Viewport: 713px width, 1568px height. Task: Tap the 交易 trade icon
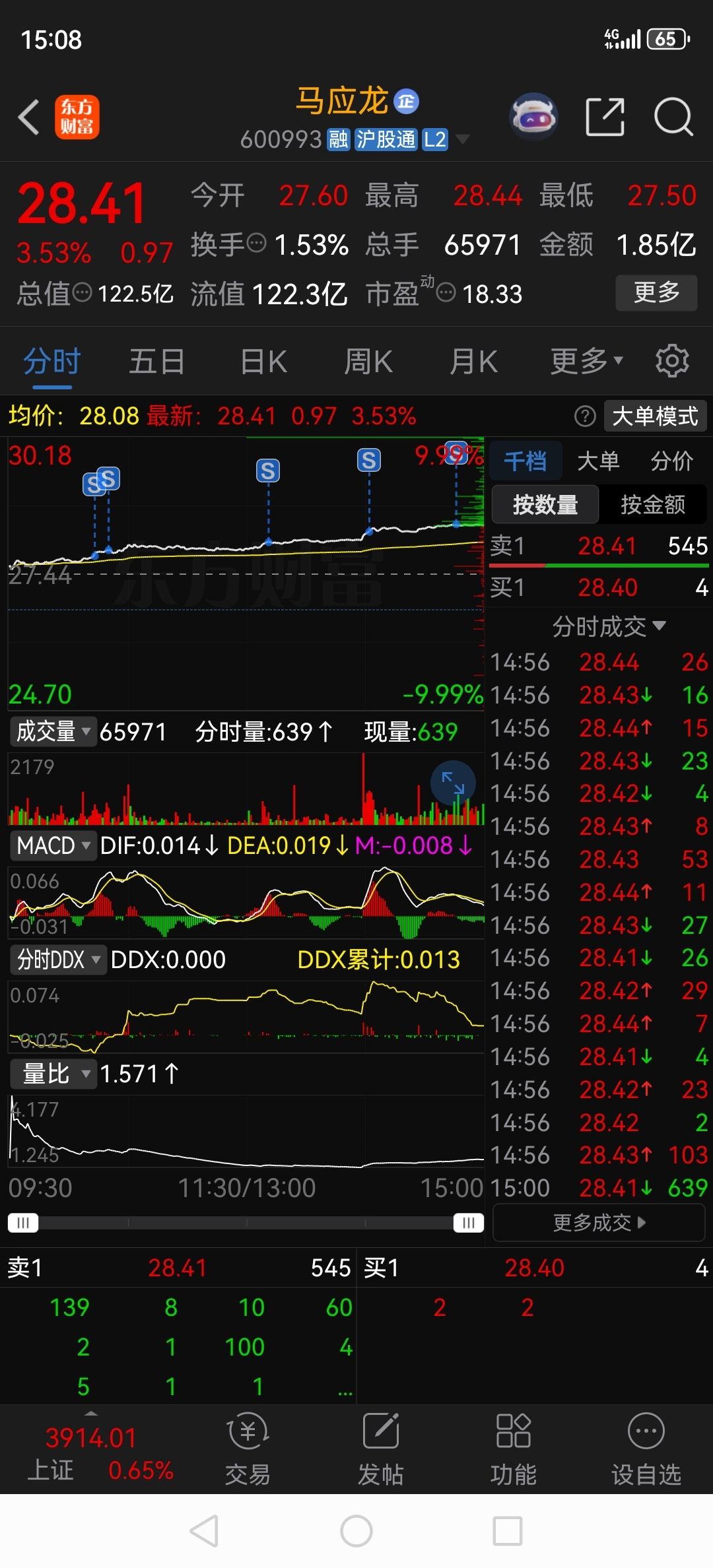(248, 1449)
